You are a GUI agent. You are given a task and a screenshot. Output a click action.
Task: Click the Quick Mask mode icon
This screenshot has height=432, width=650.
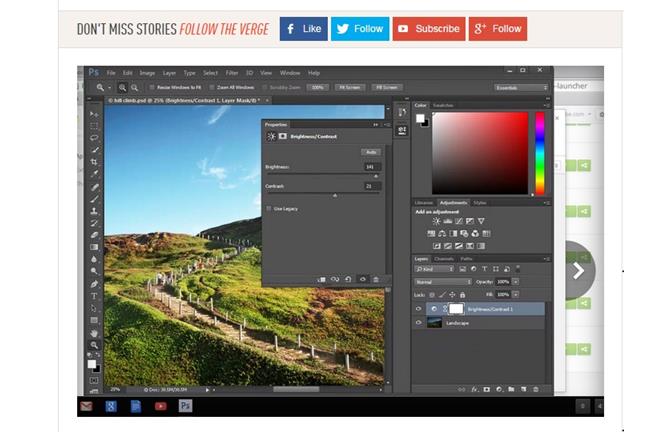click(x=95, y=380)
